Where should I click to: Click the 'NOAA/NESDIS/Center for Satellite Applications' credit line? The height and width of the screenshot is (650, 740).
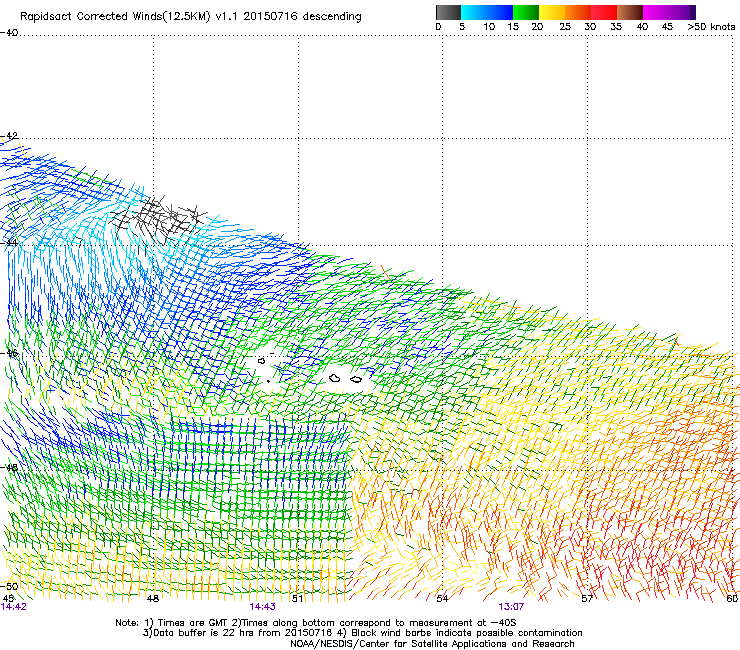[432, 644]
